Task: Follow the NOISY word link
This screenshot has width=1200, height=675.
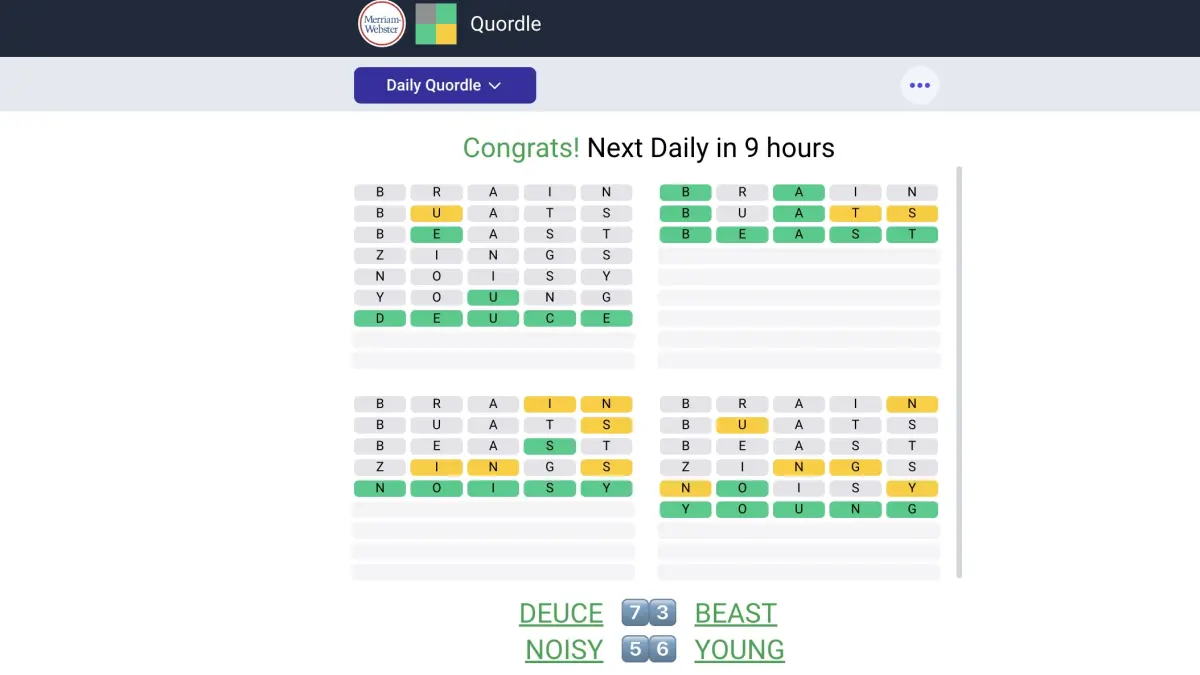Action: [564, 649]
